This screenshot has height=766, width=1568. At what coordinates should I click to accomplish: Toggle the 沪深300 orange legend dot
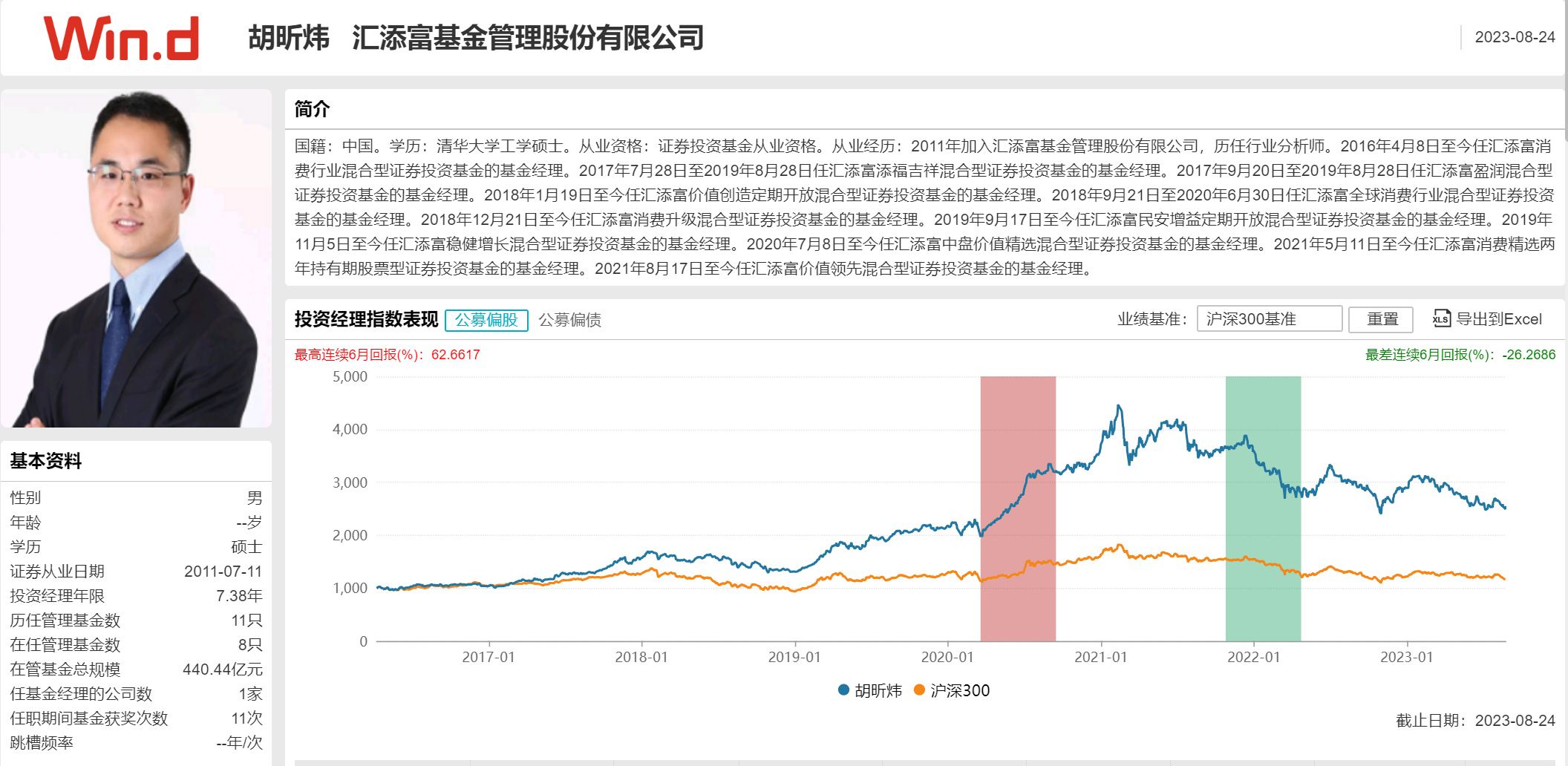point(919,690)
